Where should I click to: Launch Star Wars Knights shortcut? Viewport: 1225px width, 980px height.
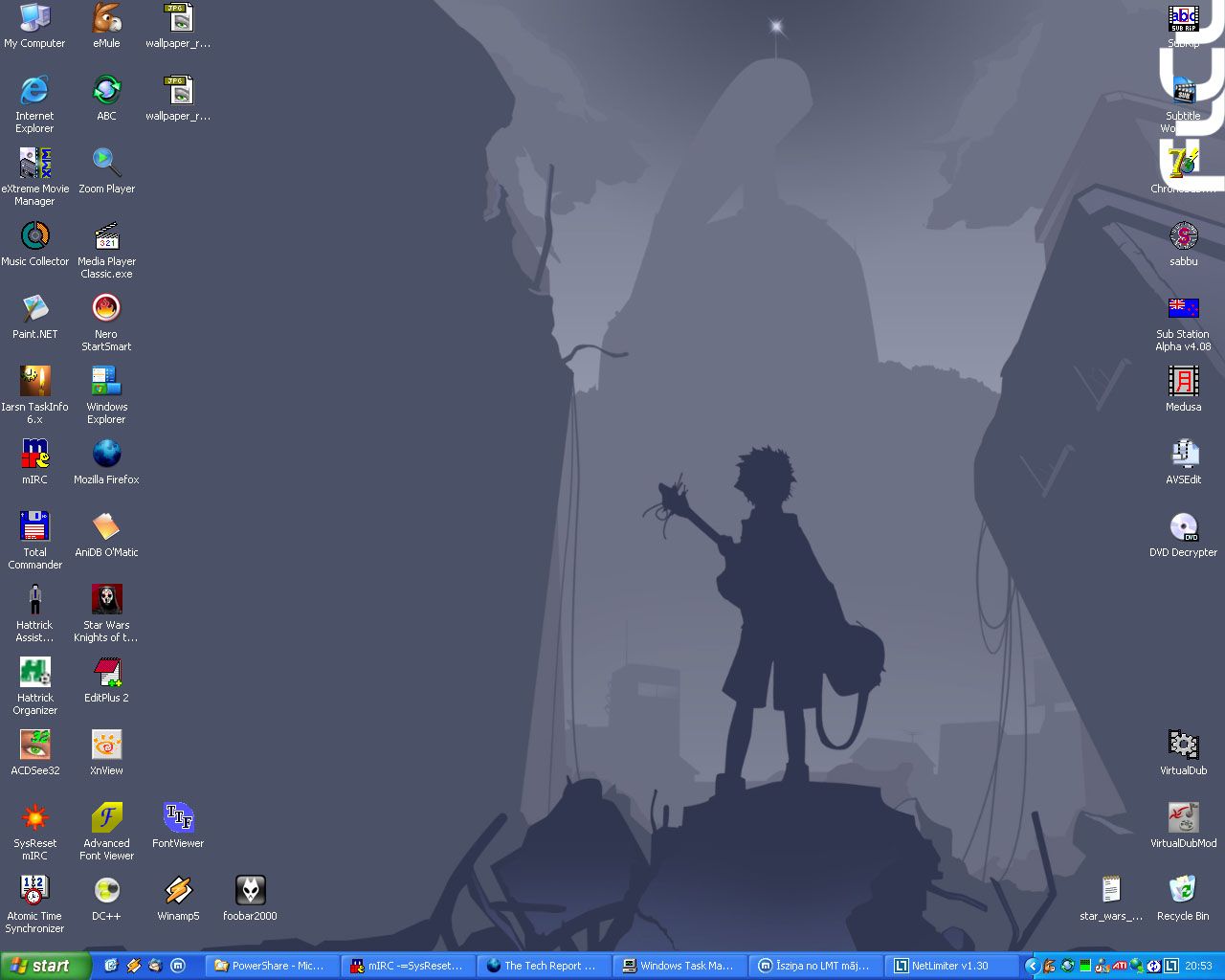click(x=106, y=614)
